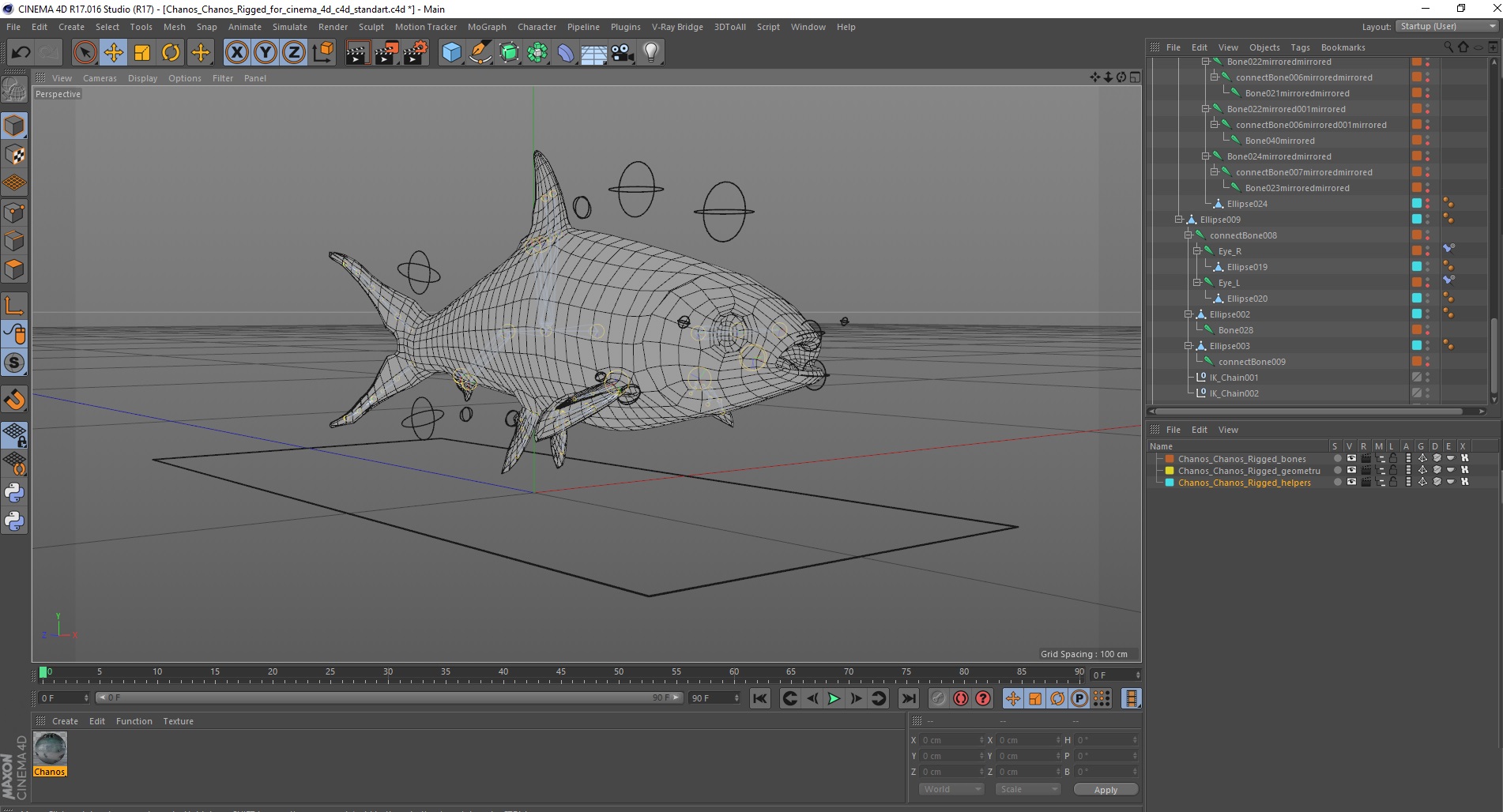Viewport: 1503px width, 812px height.
Task: Toggle Position keyframe recording
Action: click(1013, 698)
